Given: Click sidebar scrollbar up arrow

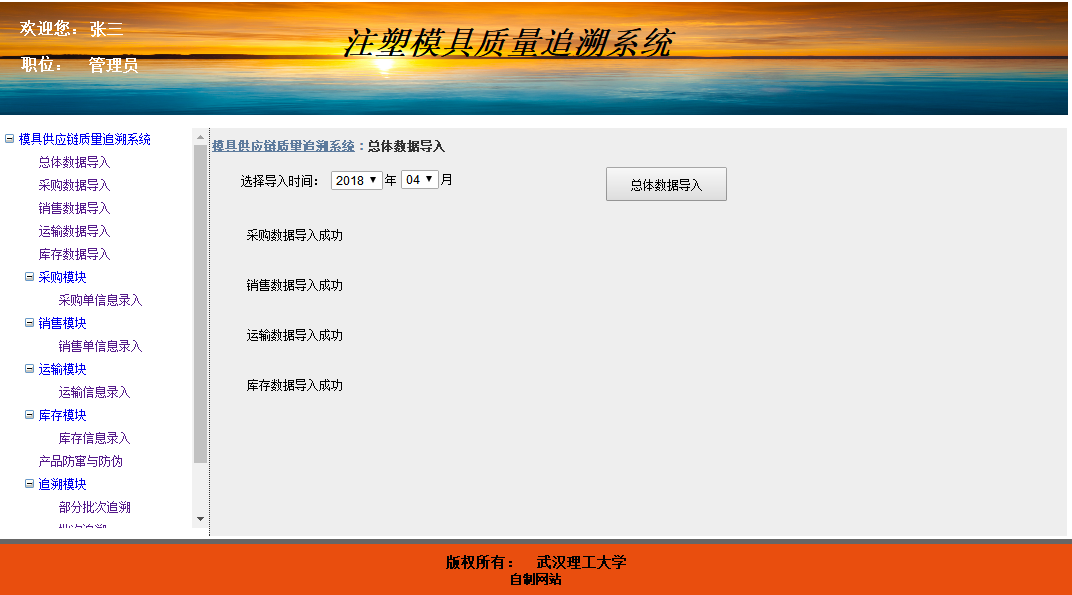Looking at the screenshot, I should [200, 137].
